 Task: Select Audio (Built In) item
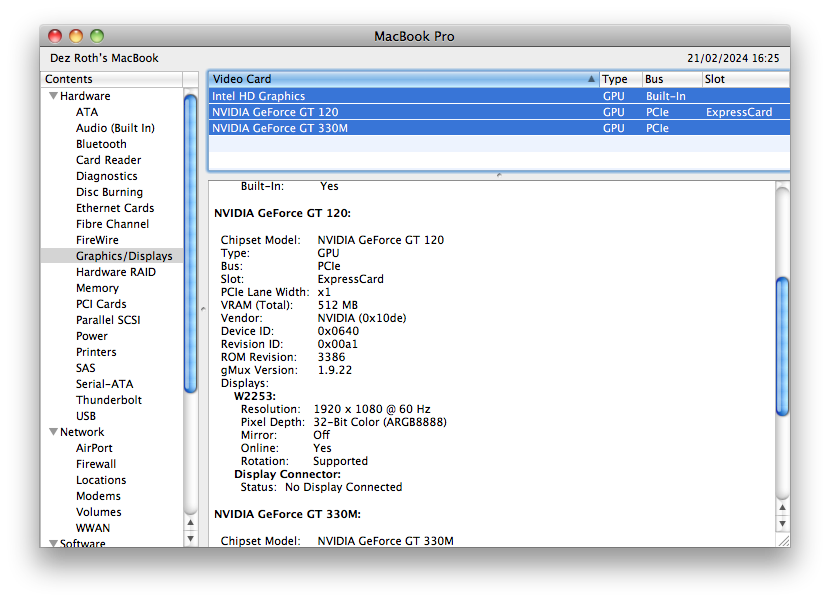click(x=115, y=128)
